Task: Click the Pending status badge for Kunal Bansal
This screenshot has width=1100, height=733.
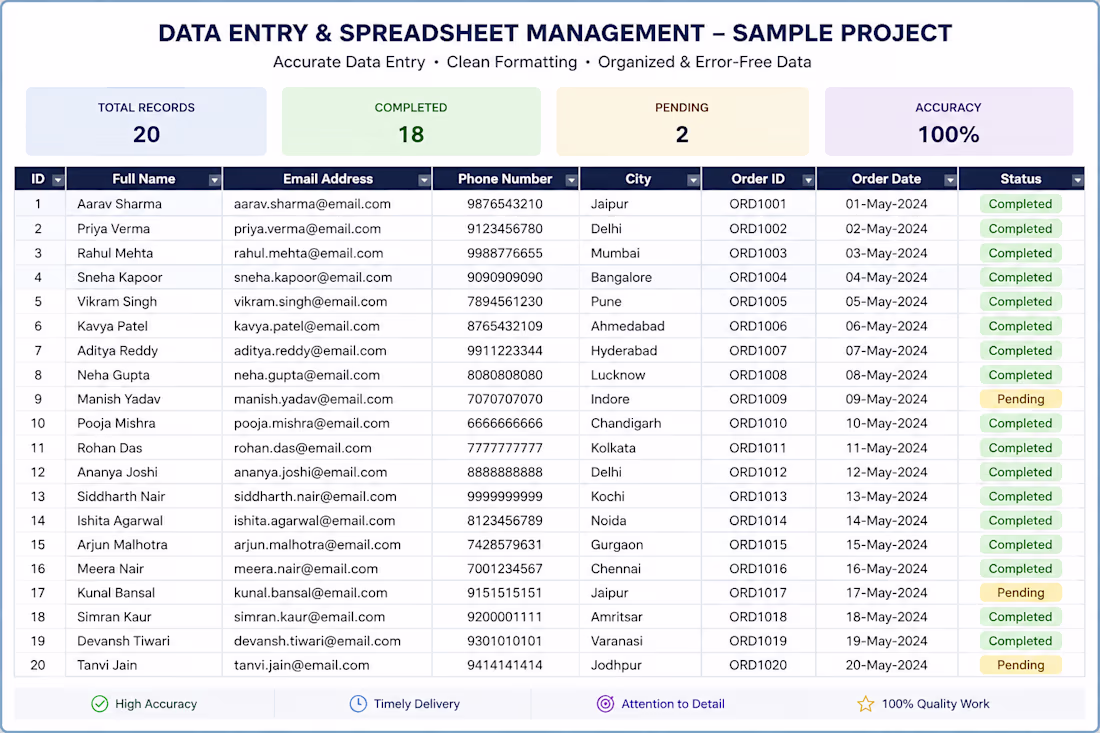Action: pyautogui.click(x=1020, y=593)
